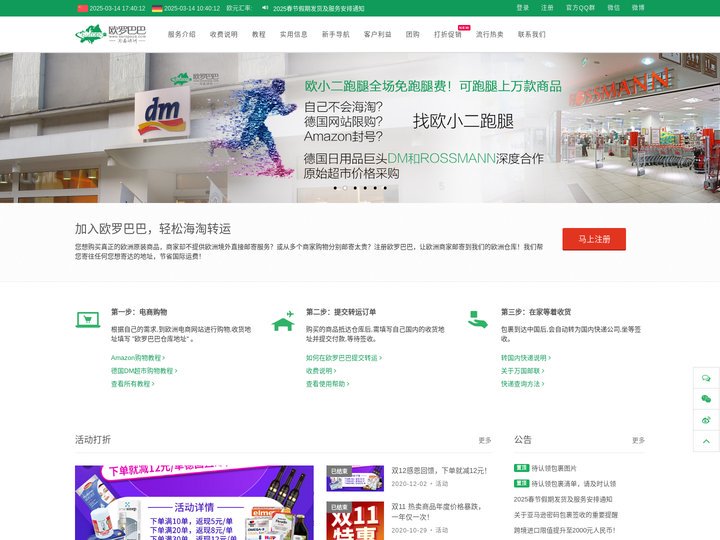Screen dimensions: 720x540
Task: Open the chat bubble icon in floating sidebar
Action: tap(706, 378)
